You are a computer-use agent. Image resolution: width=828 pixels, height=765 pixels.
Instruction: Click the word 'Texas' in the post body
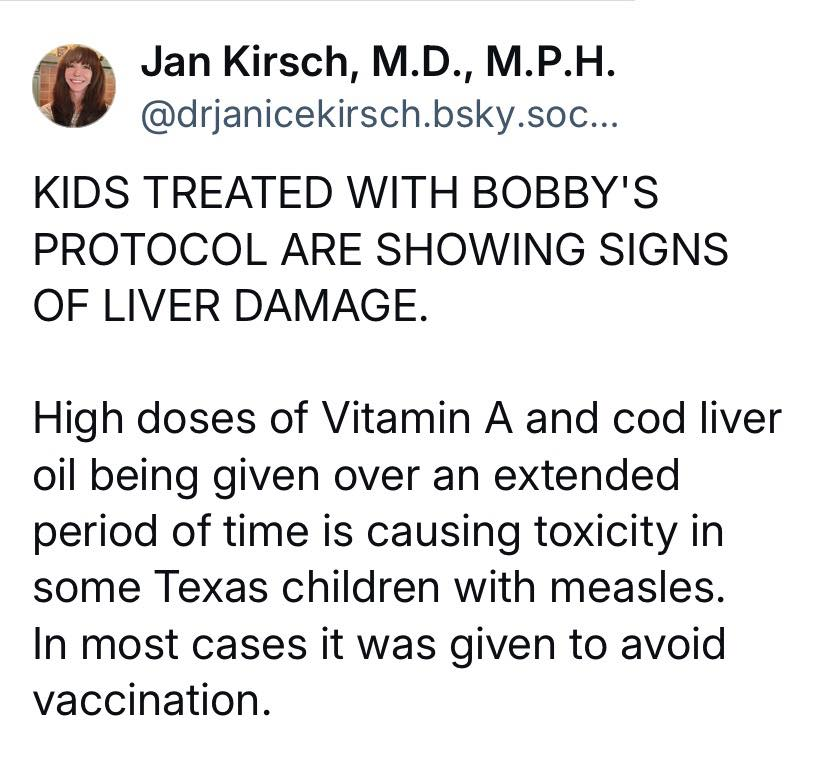211,588
